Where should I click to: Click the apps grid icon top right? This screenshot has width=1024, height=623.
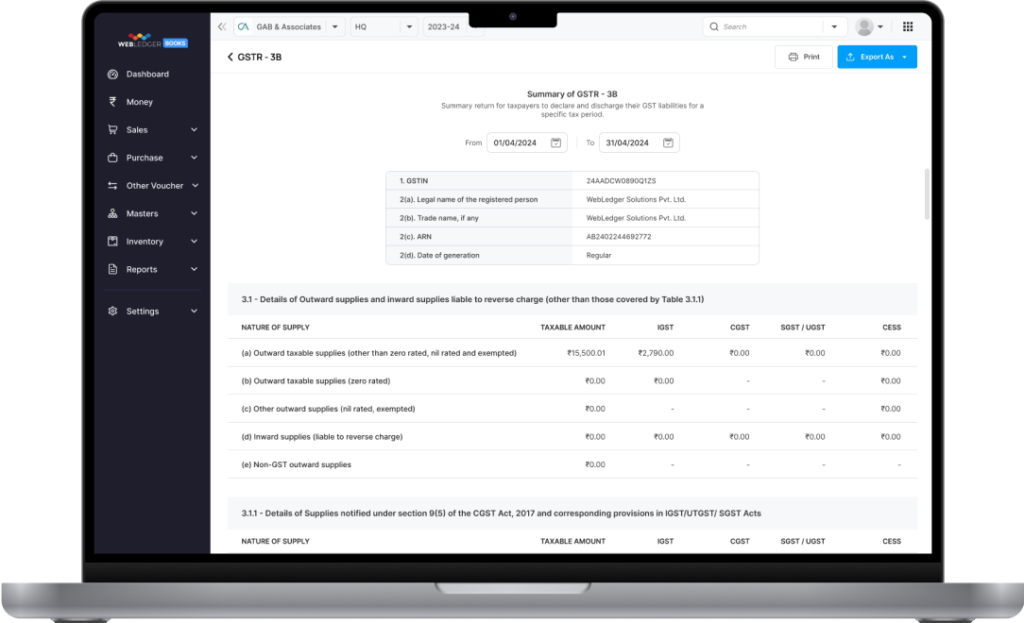[x=908, y=26]
